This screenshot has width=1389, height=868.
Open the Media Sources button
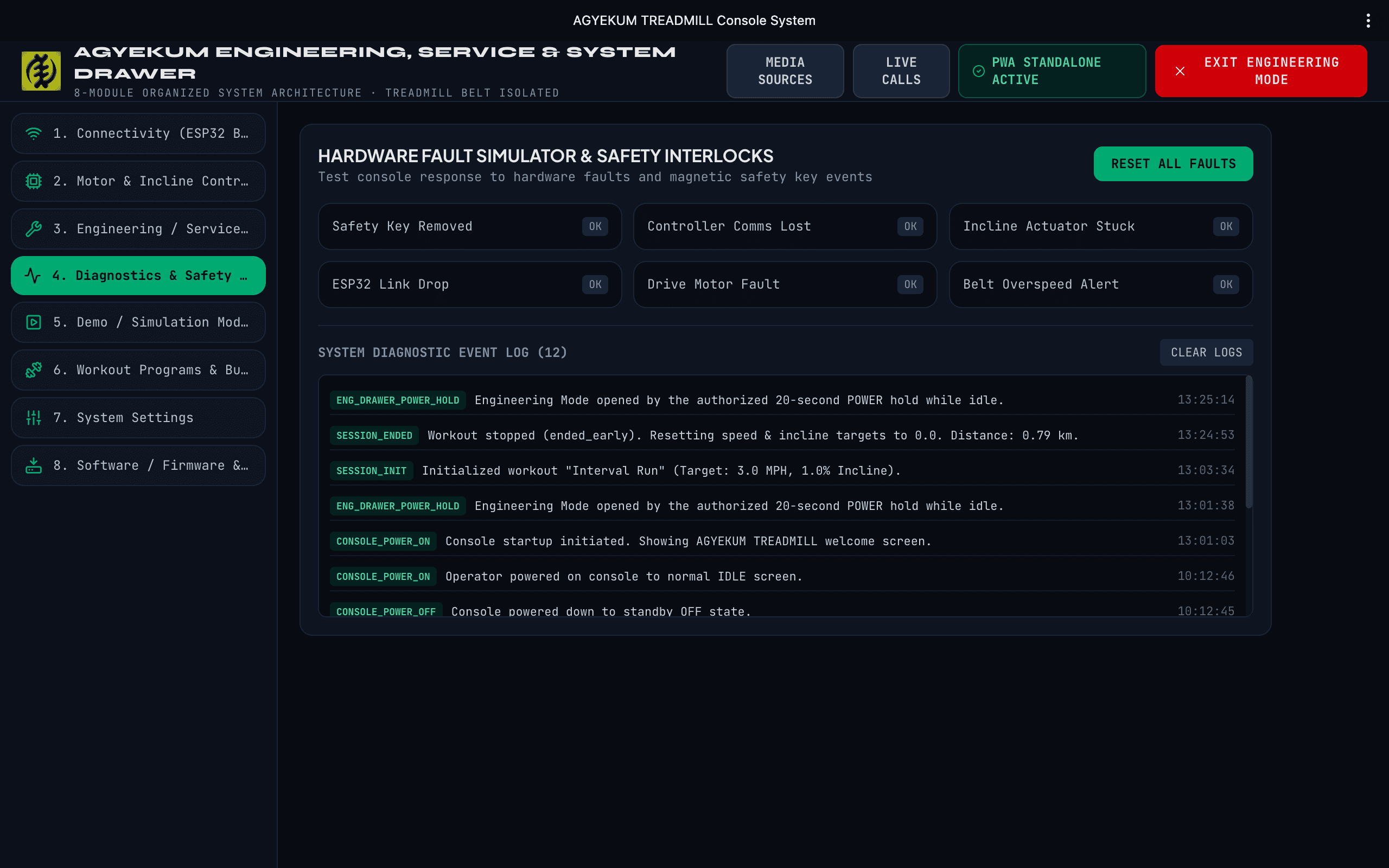pyautogui.click(x=785, y=71)
